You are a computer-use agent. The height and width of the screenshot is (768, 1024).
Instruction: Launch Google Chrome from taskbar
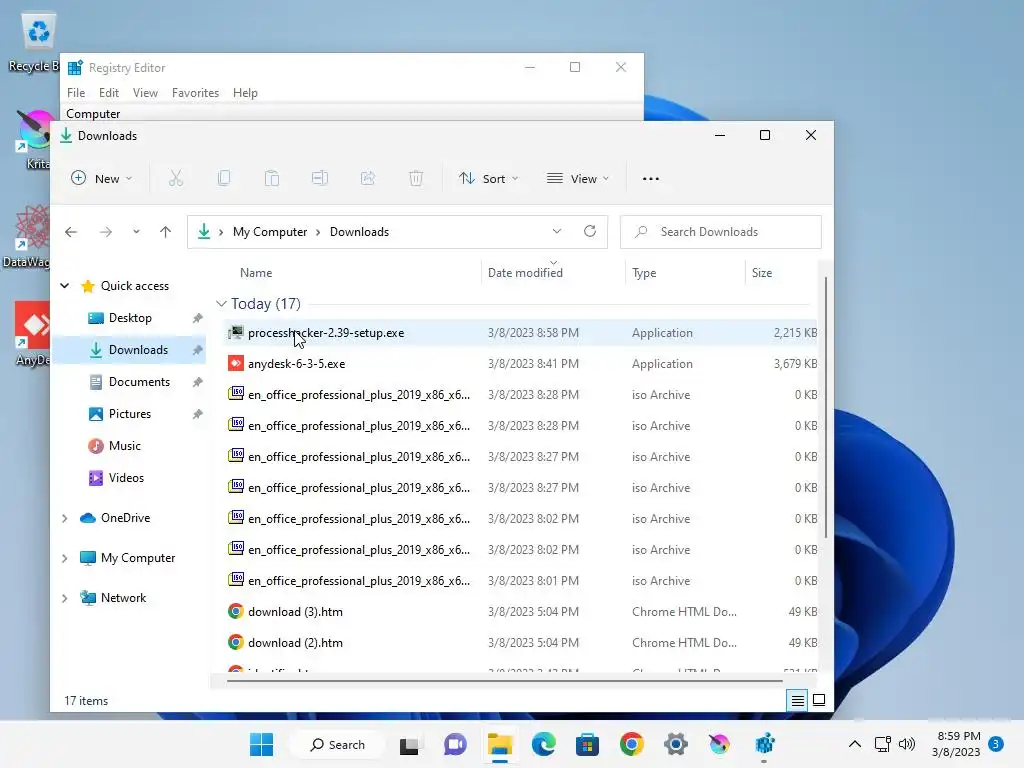[632, 744]
